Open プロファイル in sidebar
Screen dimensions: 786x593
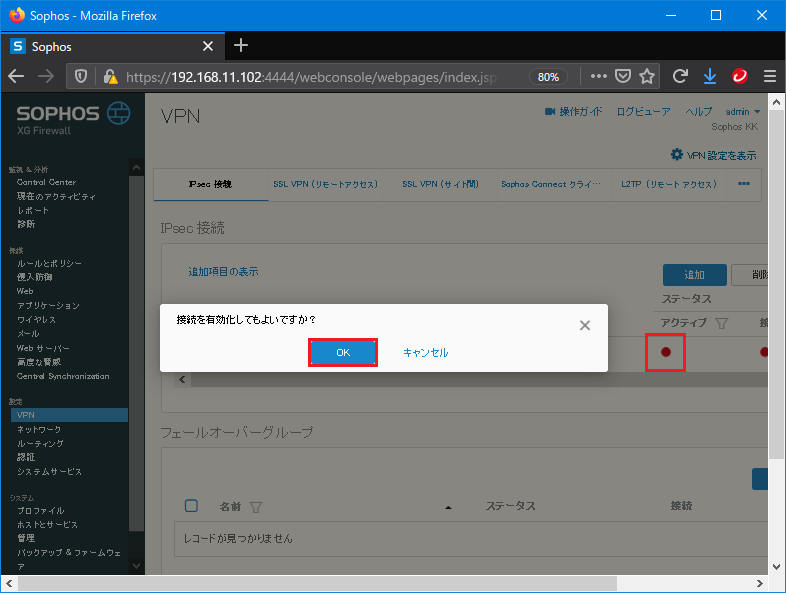pyautogui.click(x=41, y=510)
